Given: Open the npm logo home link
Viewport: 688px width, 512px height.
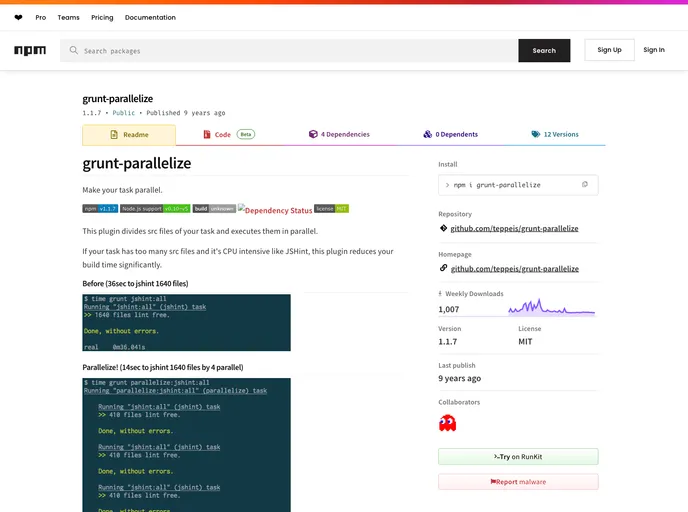Looking at the screenshot, I should [30, 50].
